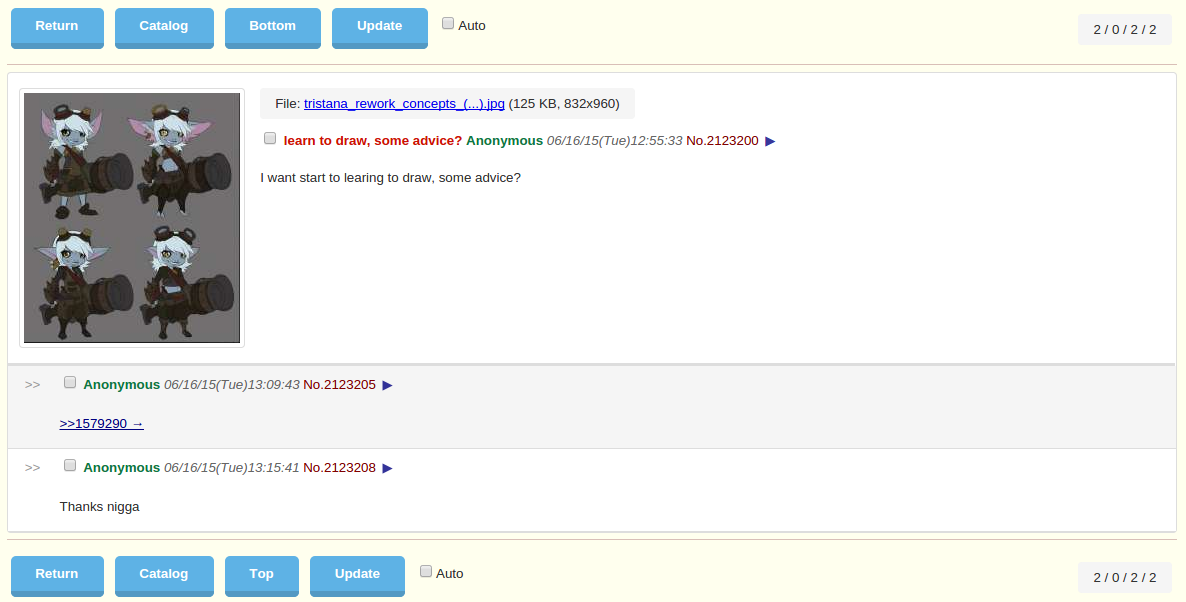Open Catalog from the bottom bar
Image resolution: width=1186 pixels, height=602 pixels.
point(163,576)
